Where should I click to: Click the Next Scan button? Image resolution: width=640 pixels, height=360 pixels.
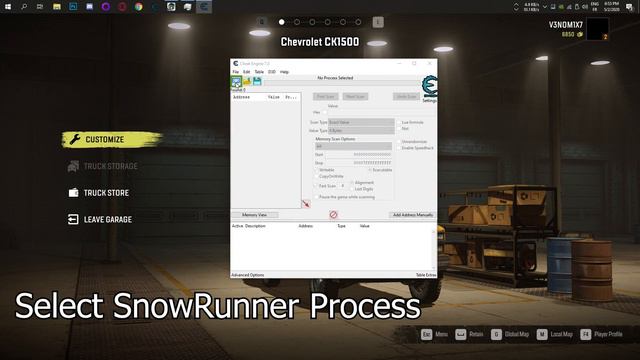pos(356,97)
